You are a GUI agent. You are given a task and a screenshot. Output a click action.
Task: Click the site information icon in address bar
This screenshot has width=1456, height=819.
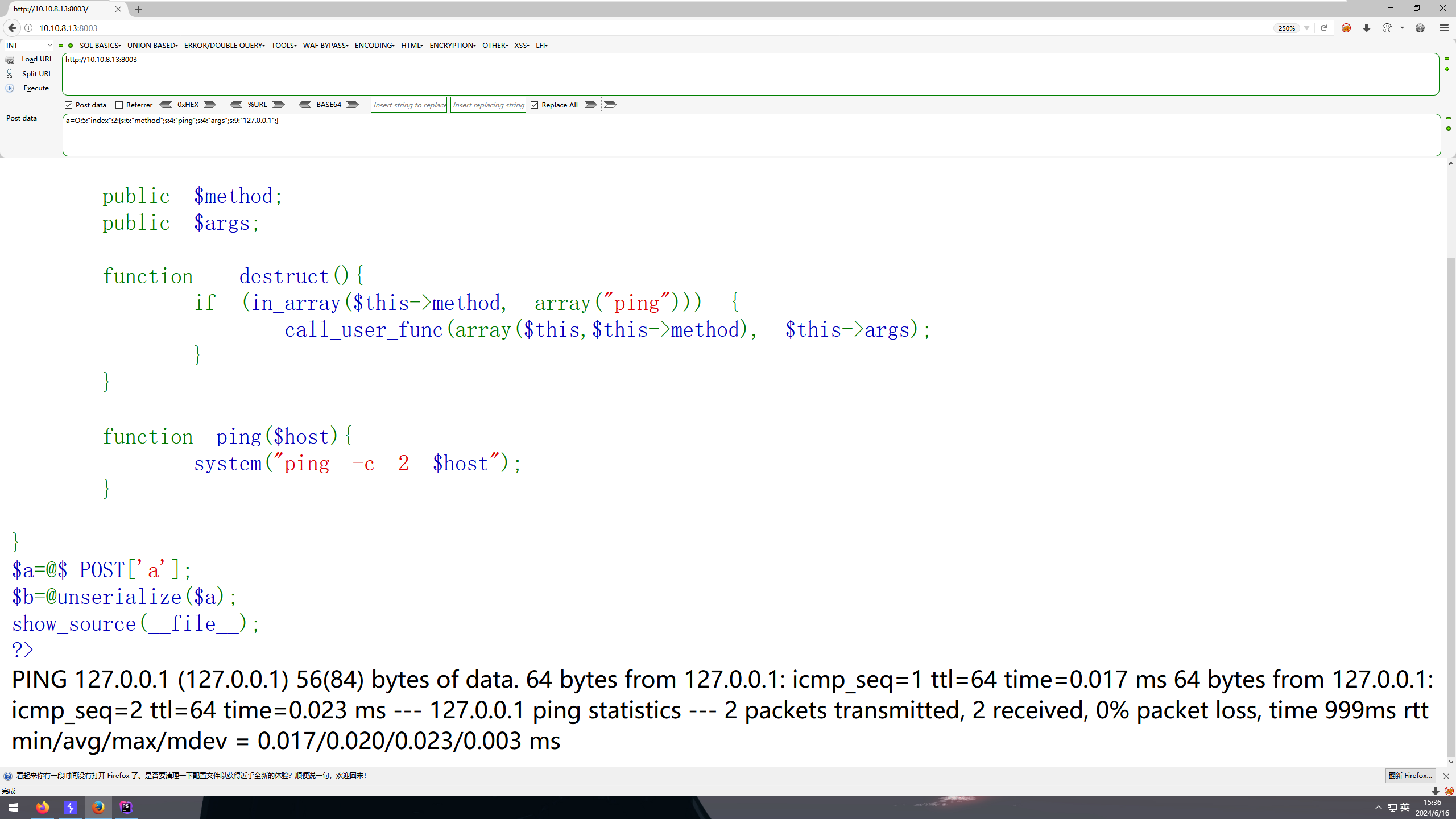28,28
